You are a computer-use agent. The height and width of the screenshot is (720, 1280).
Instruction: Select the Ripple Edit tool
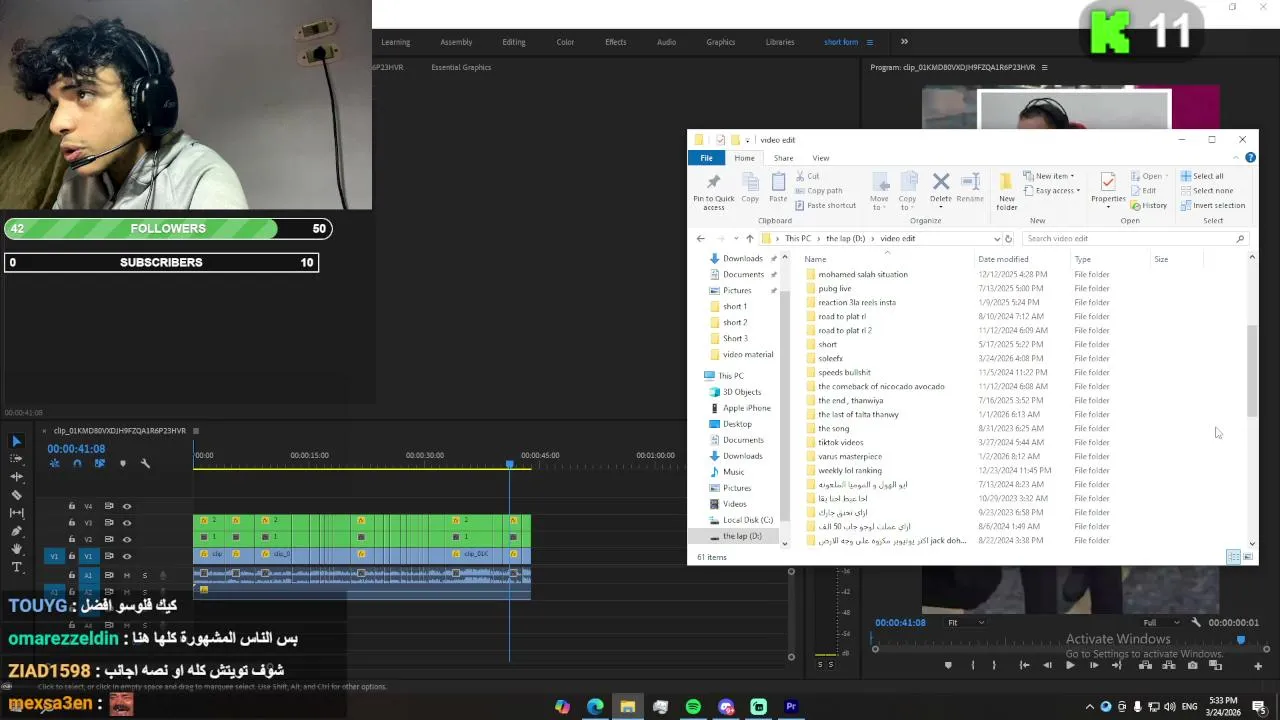coord(16,477)
